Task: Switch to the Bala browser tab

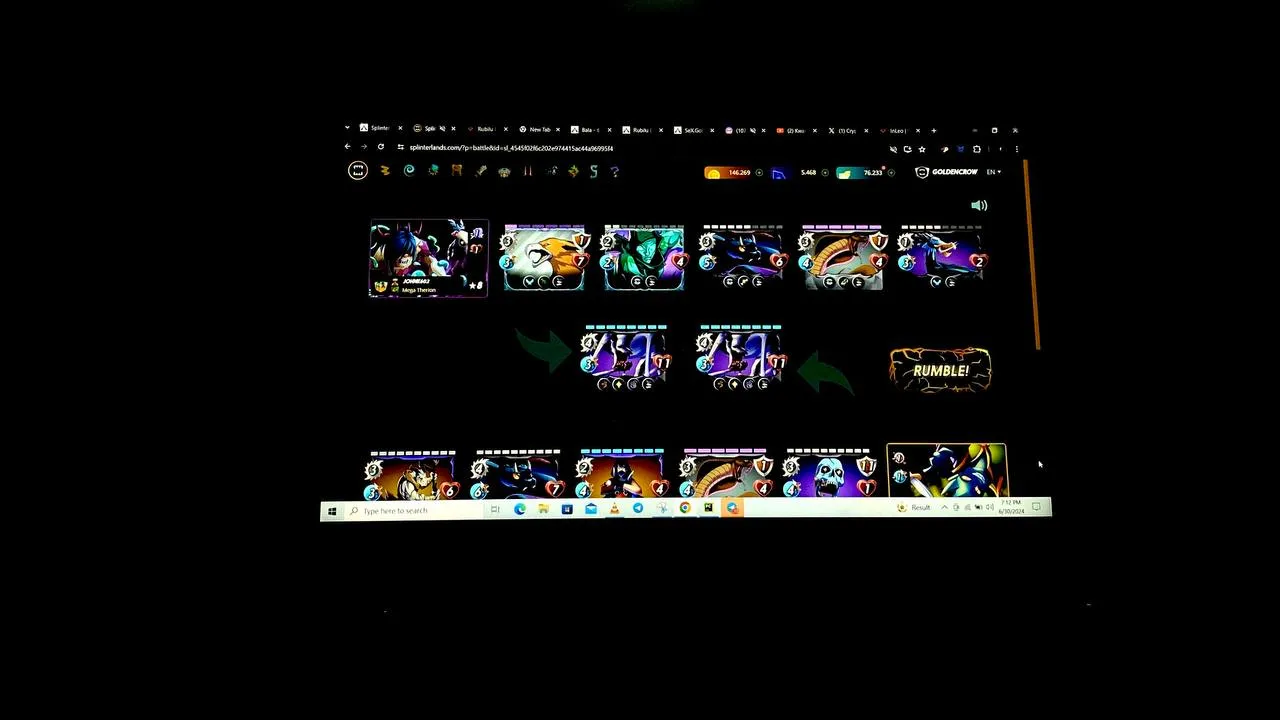Action: pos(589,130)
